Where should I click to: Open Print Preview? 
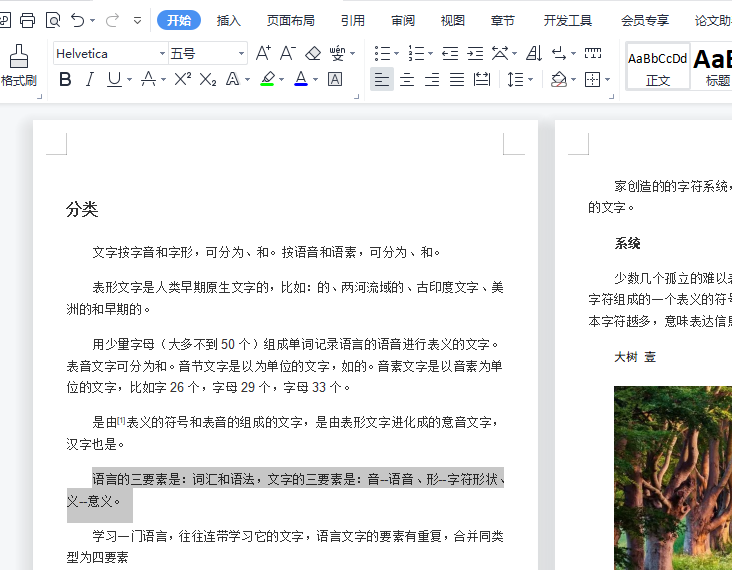[53, 21]
